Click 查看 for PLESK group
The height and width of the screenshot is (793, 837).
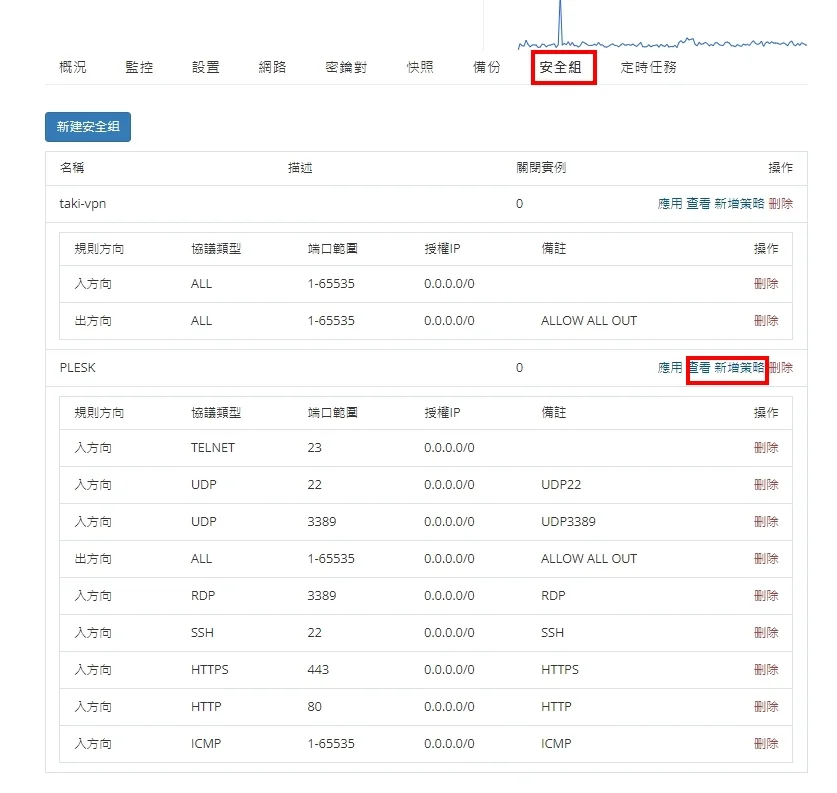click(x=699, y=368)
